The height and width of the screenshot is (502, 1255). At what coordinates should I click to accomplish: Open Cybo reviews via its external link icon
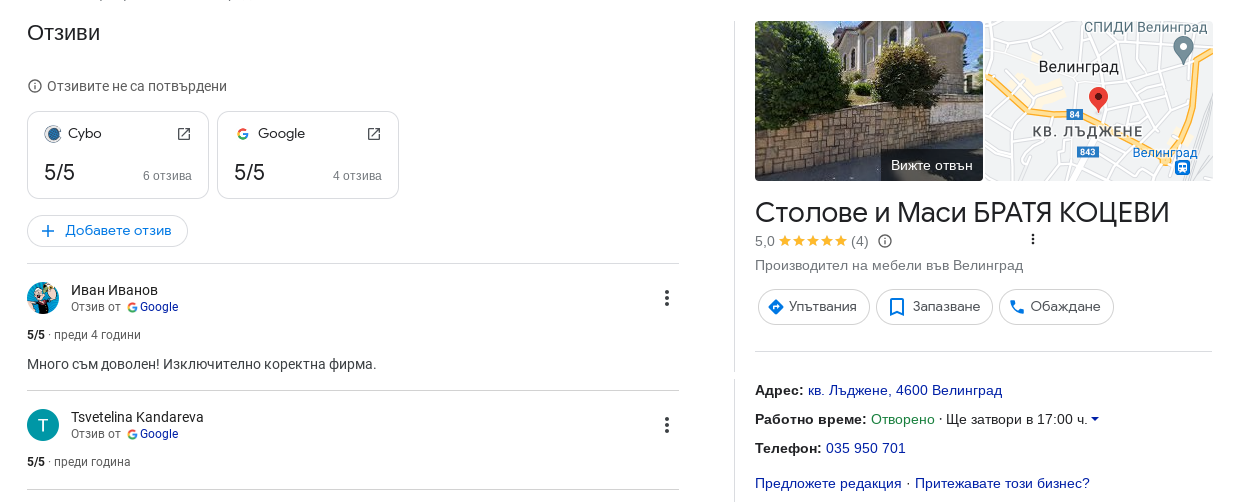coord(184,134)
